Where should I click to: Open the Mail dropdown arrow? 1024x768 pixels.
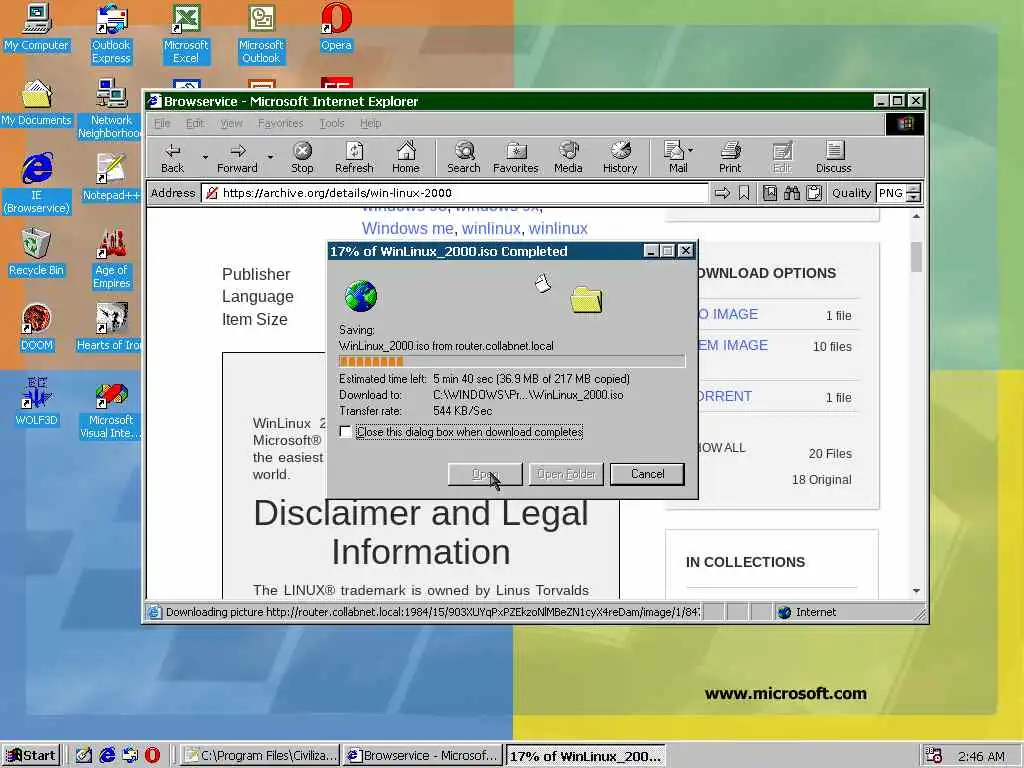(x=690, y=150)
